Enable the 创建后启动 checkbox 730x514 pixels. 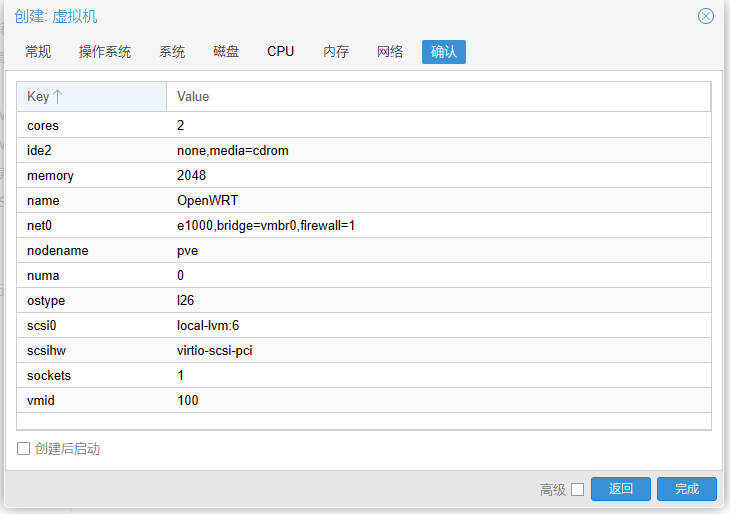(x=24, y=449)
